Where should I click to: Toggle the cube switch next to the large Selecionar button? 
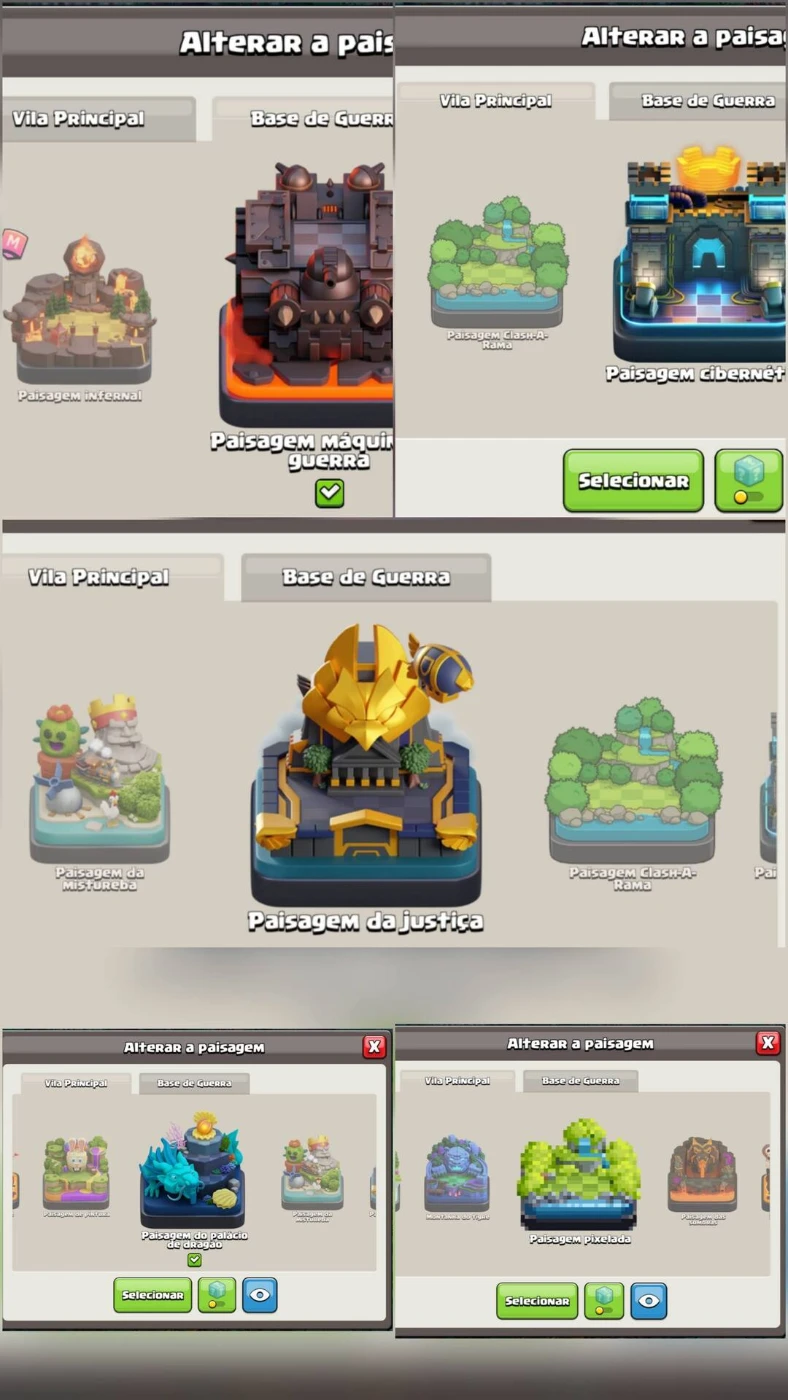(x=749, y=480)
